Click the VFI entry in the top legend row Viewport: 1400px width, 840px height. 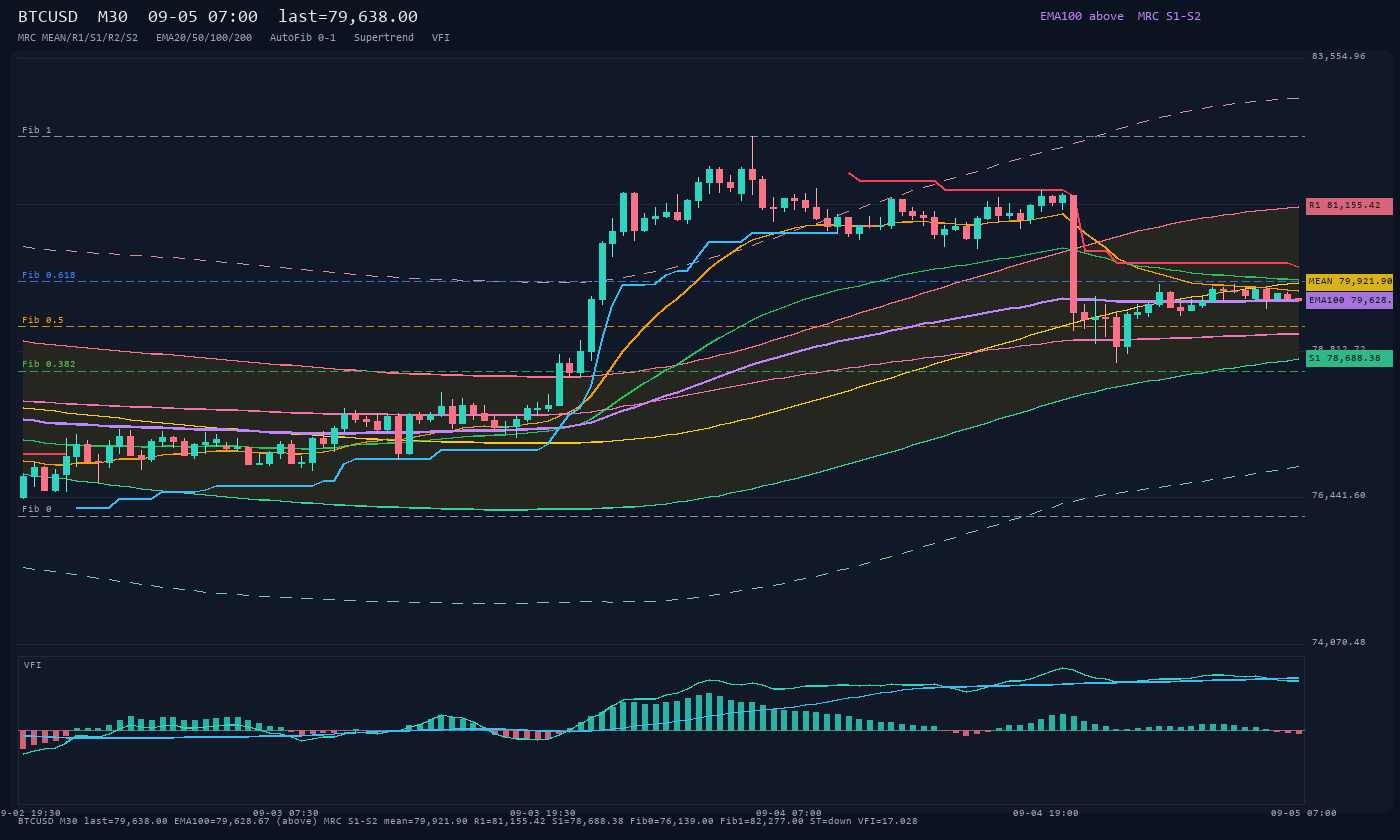point(441,37)
